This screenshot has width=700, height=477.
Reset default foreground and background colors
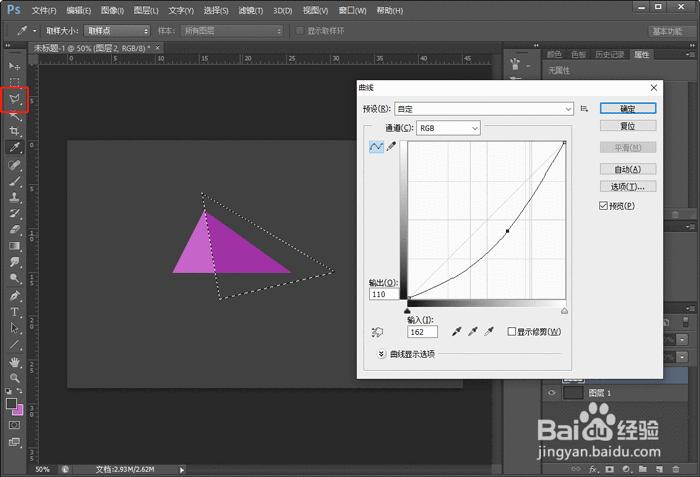[x=8, y=391]
